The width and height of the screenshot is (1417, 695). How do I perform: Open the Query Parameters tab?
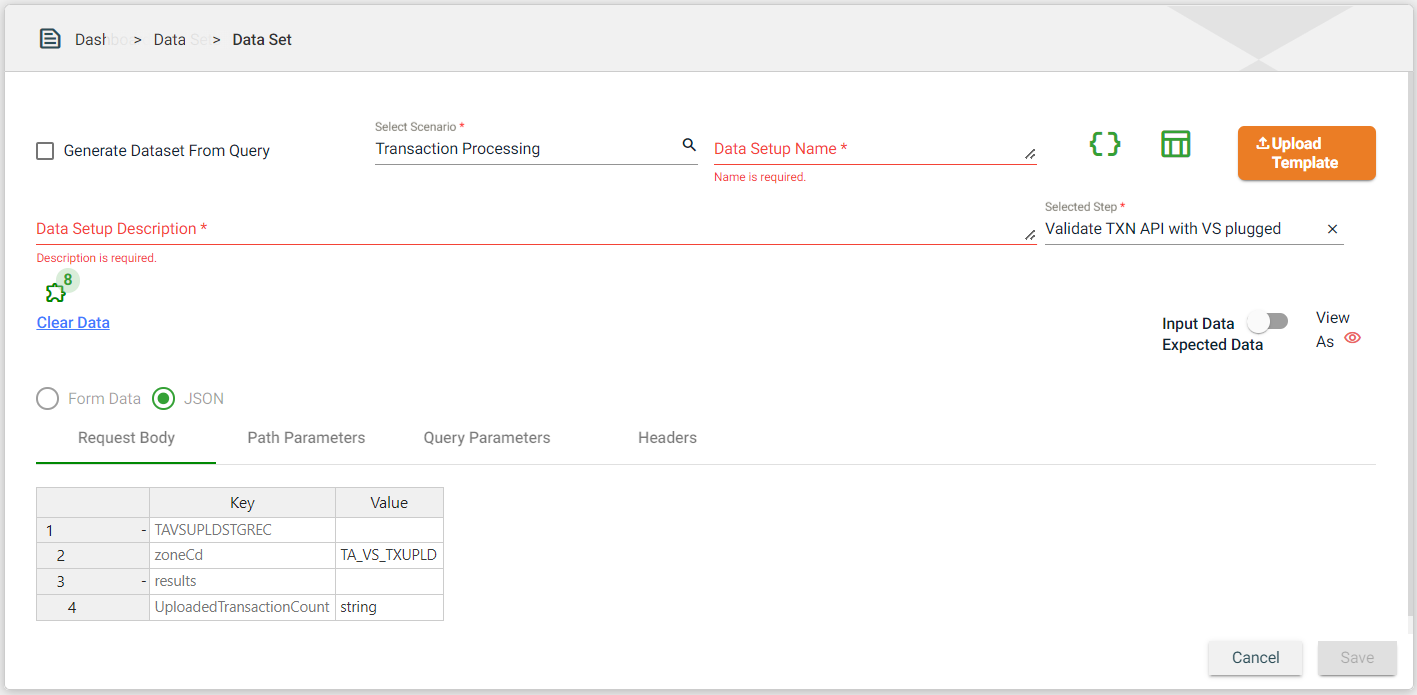[487, 438]
